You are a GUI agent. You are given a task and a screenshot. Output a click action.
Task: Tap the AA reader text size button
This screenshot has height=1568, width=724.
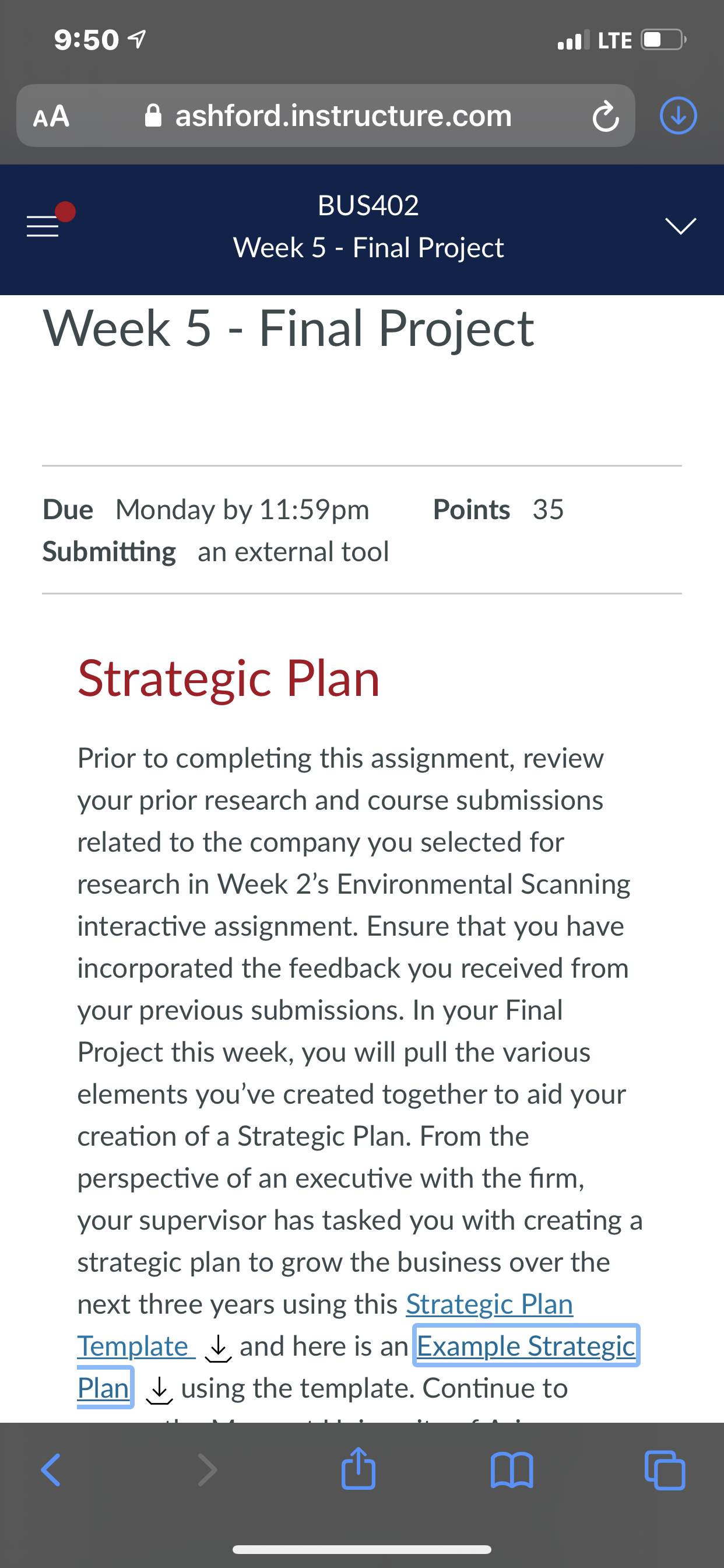pyautogui.click(x=52, y=116)
